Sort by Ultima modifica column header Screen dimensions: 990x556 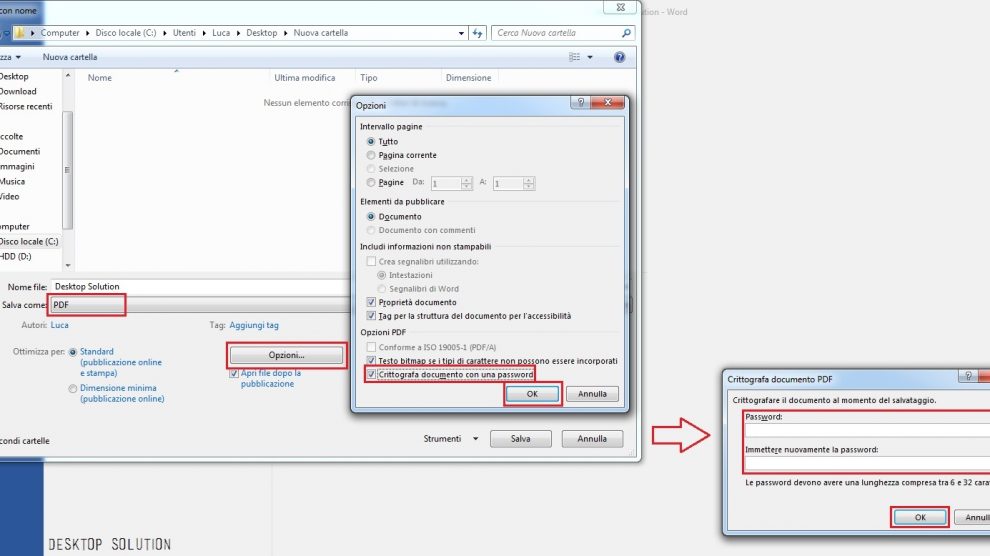305,78
